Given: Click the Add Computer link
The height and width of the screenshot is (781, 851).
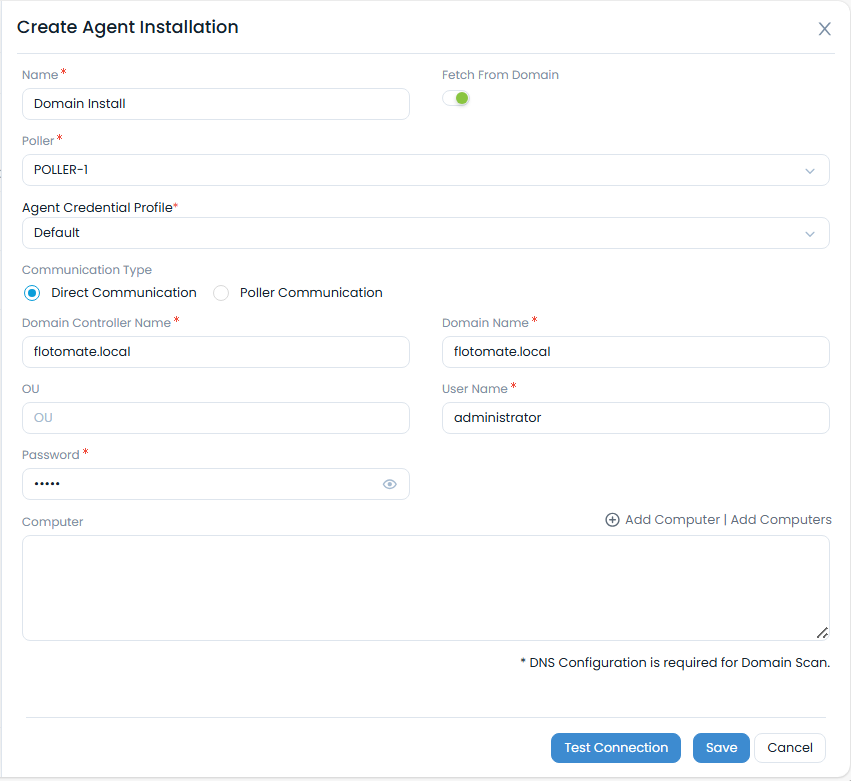Looking at the screenshot, I should (x=672, y=519).
